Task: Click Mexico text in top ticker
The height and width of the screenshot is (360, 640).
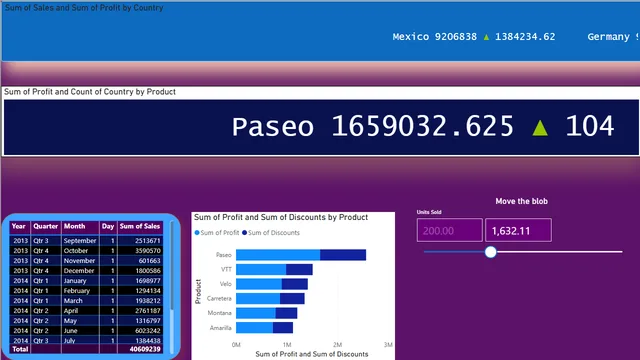Action: [x=411, y=37]
